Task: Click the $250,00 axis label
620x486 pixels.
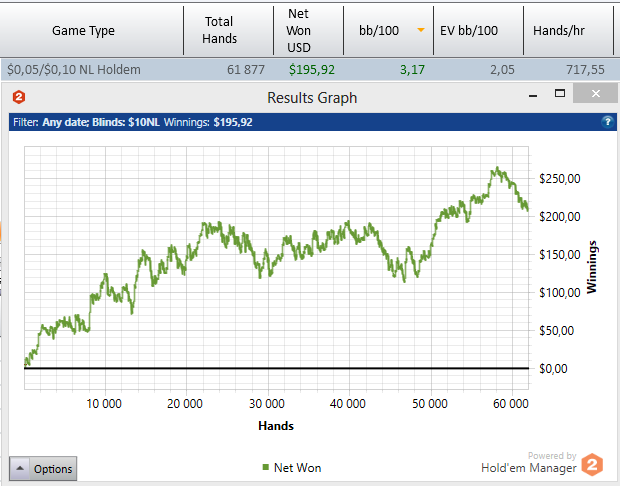Action: [560, 178]
